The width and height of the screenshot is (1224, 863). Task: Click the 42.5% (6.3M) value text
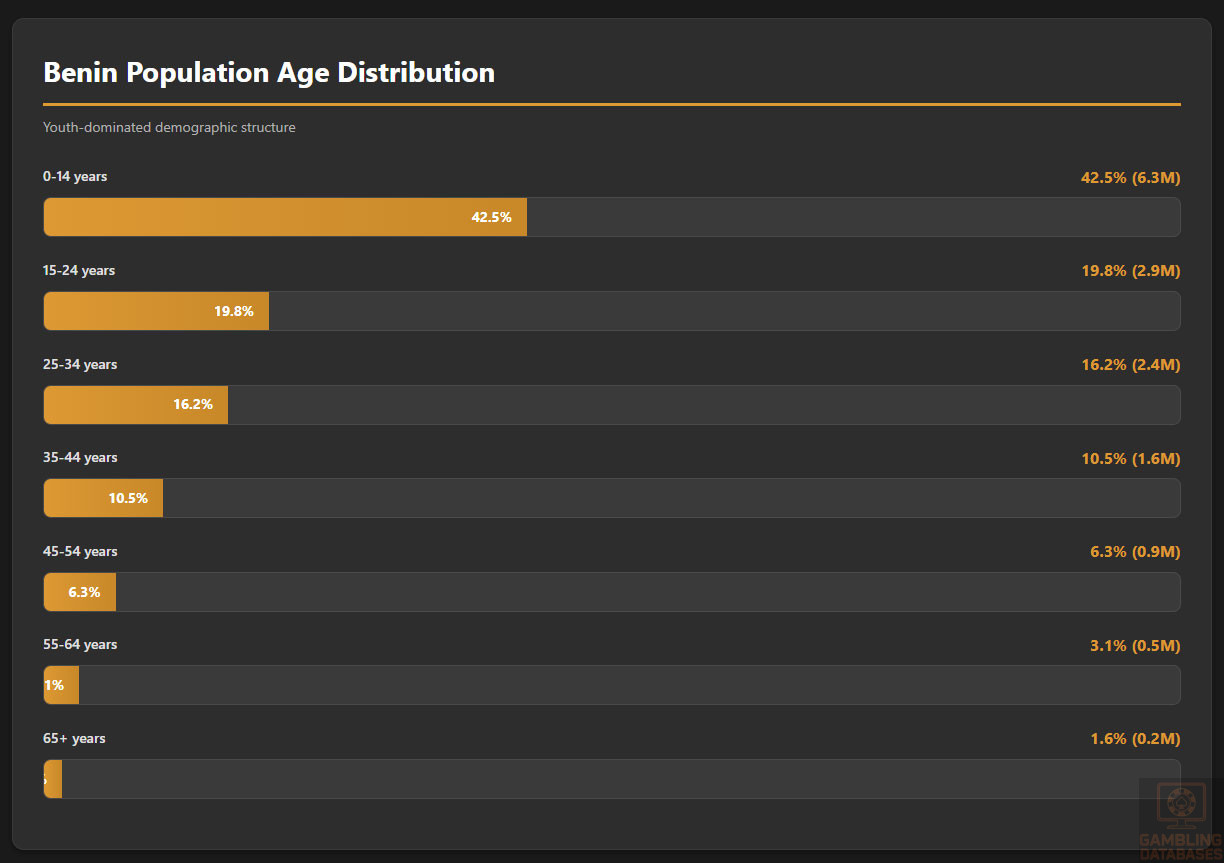1130,178
